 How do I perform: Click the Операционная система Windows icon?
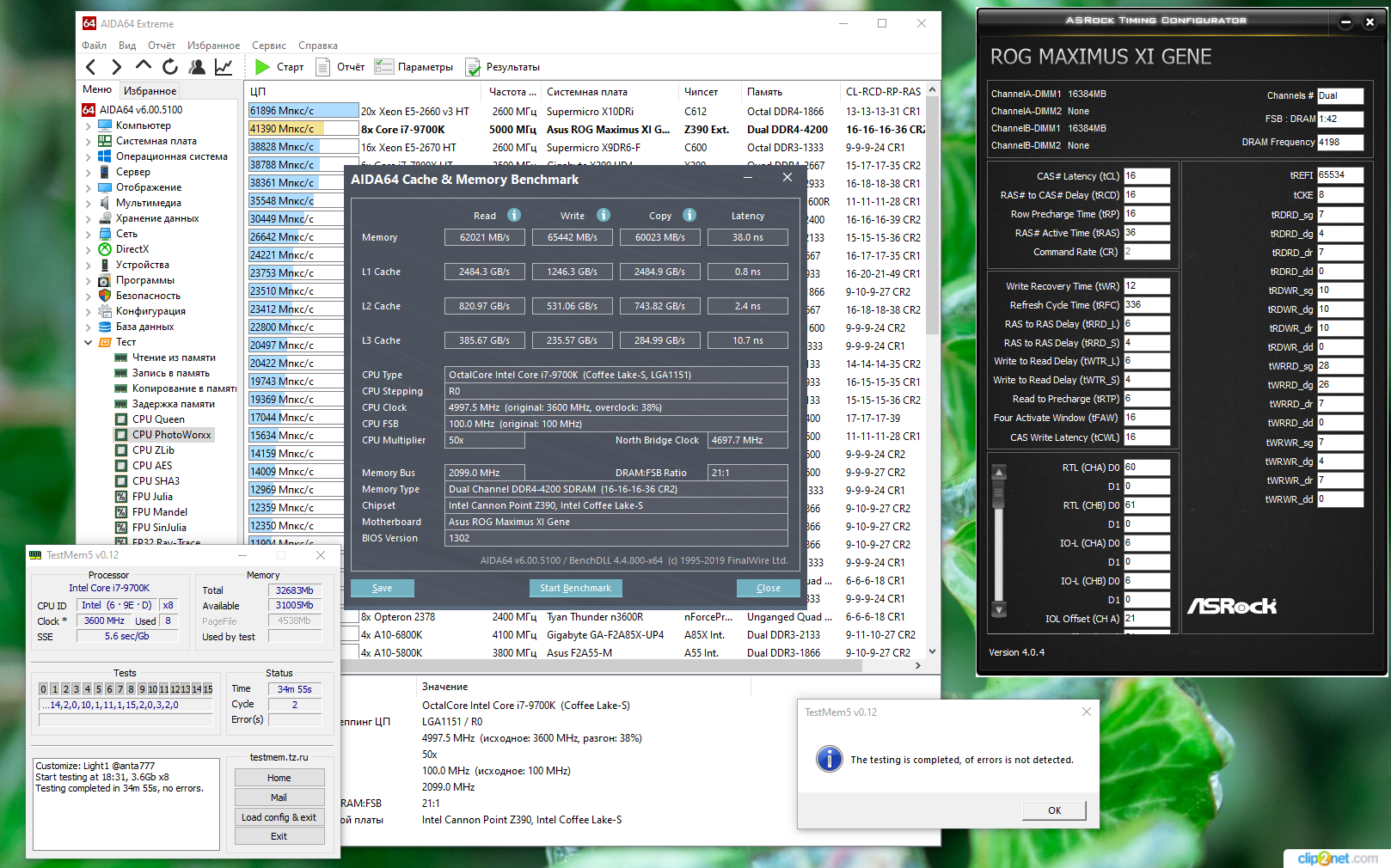(x=105, y=156)
